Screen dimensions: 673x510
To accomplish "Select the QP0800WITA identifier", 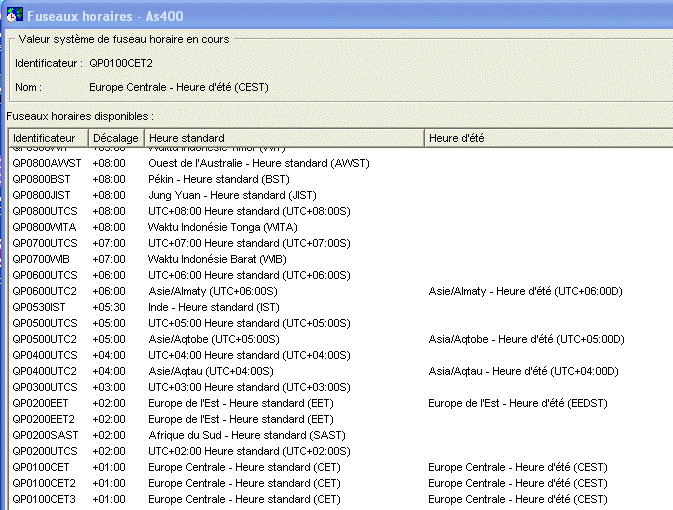I will (x=44, y=227).
